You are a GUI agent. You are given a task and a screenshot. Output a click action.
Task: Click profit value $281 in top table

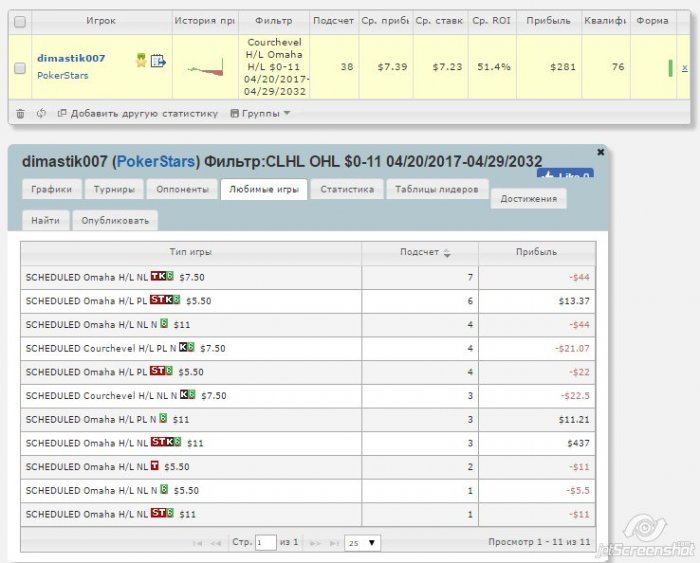(563, 67)
